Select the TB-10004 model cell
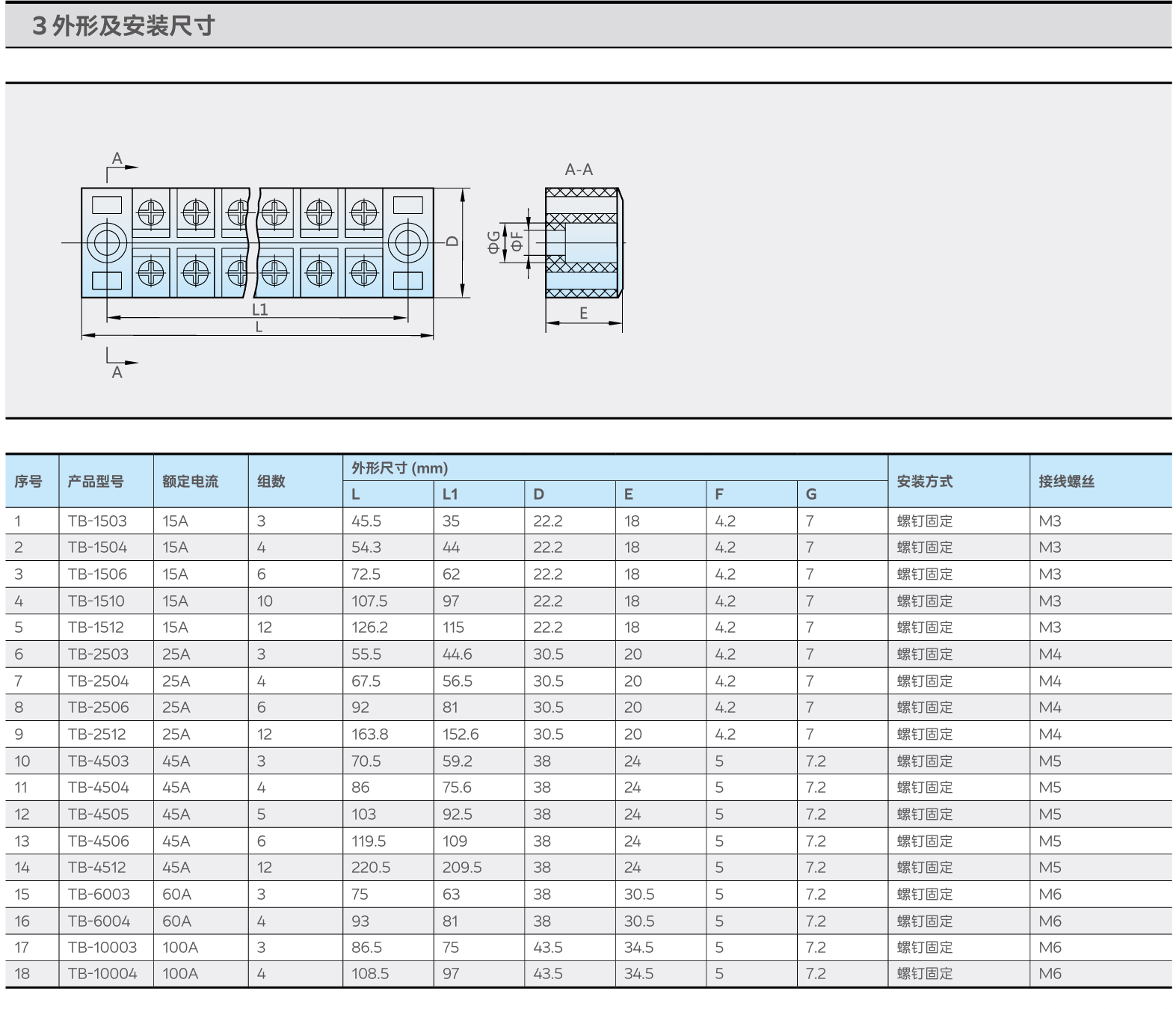1176x1009 pixels. 102,974
